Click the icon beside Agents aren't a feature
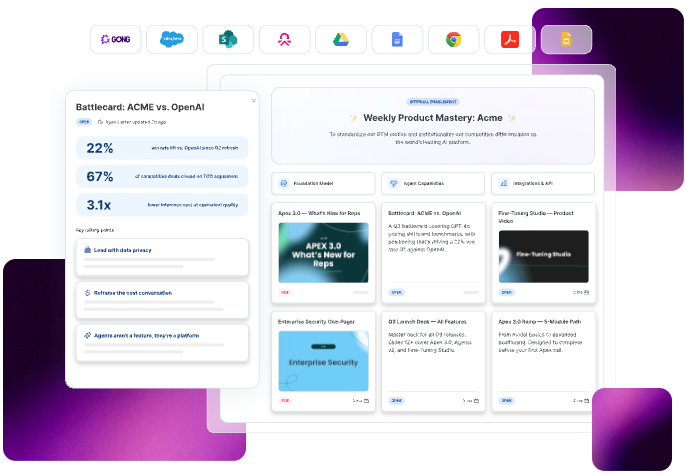 [87, 335]
